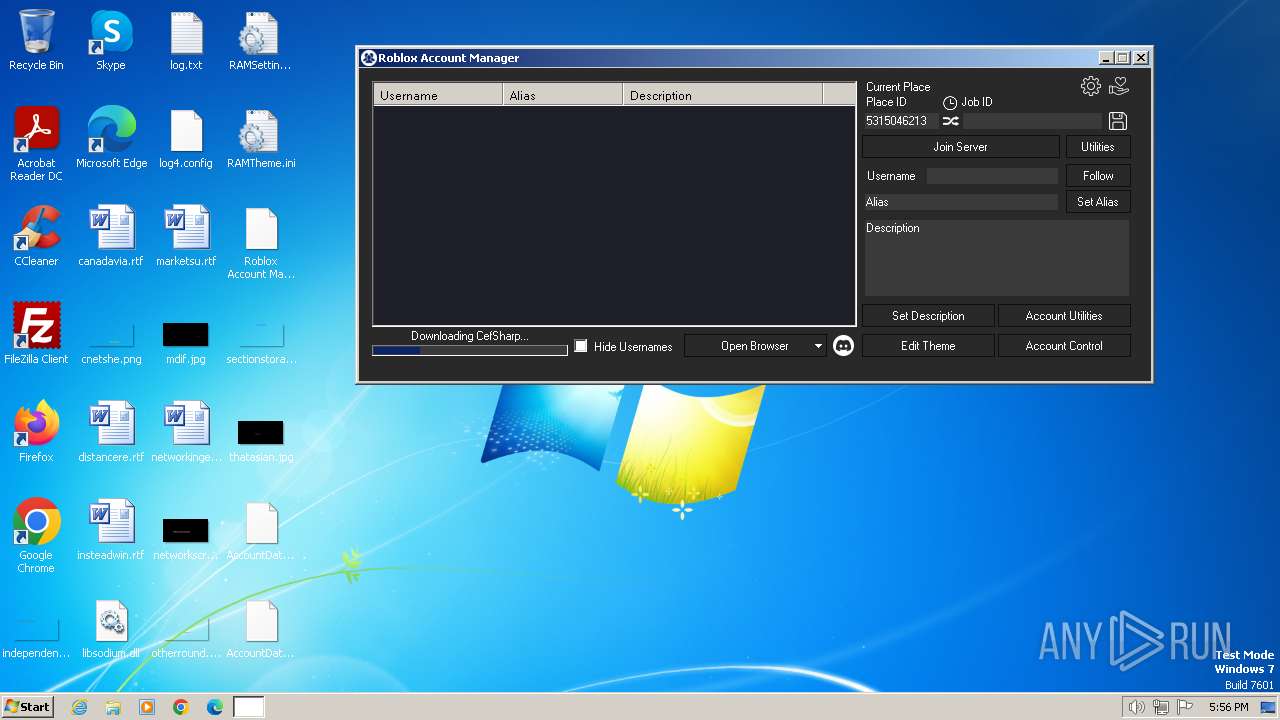Sort by Username column header
This screenshot has height=720, width=1280.
(x=438, y=95)
